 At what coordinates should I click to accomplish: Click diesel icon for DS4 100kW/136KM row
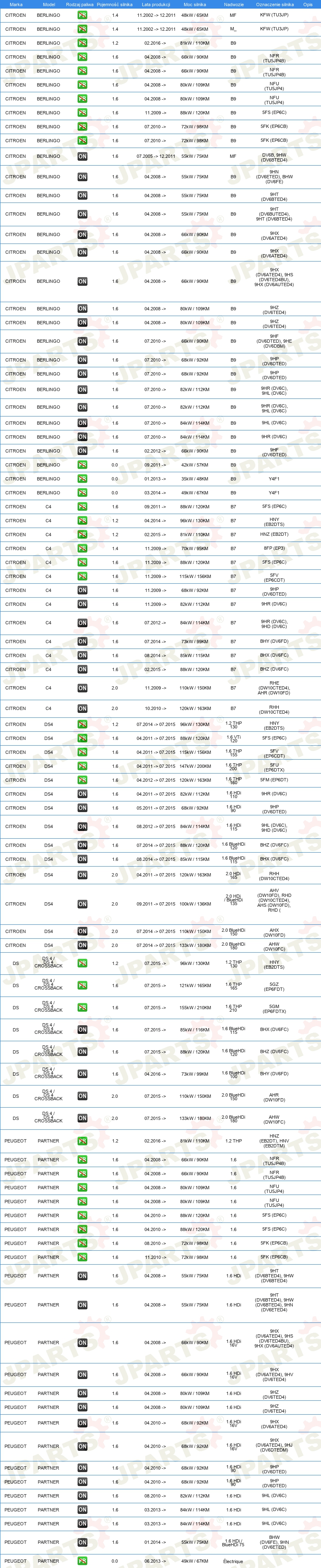82,904
